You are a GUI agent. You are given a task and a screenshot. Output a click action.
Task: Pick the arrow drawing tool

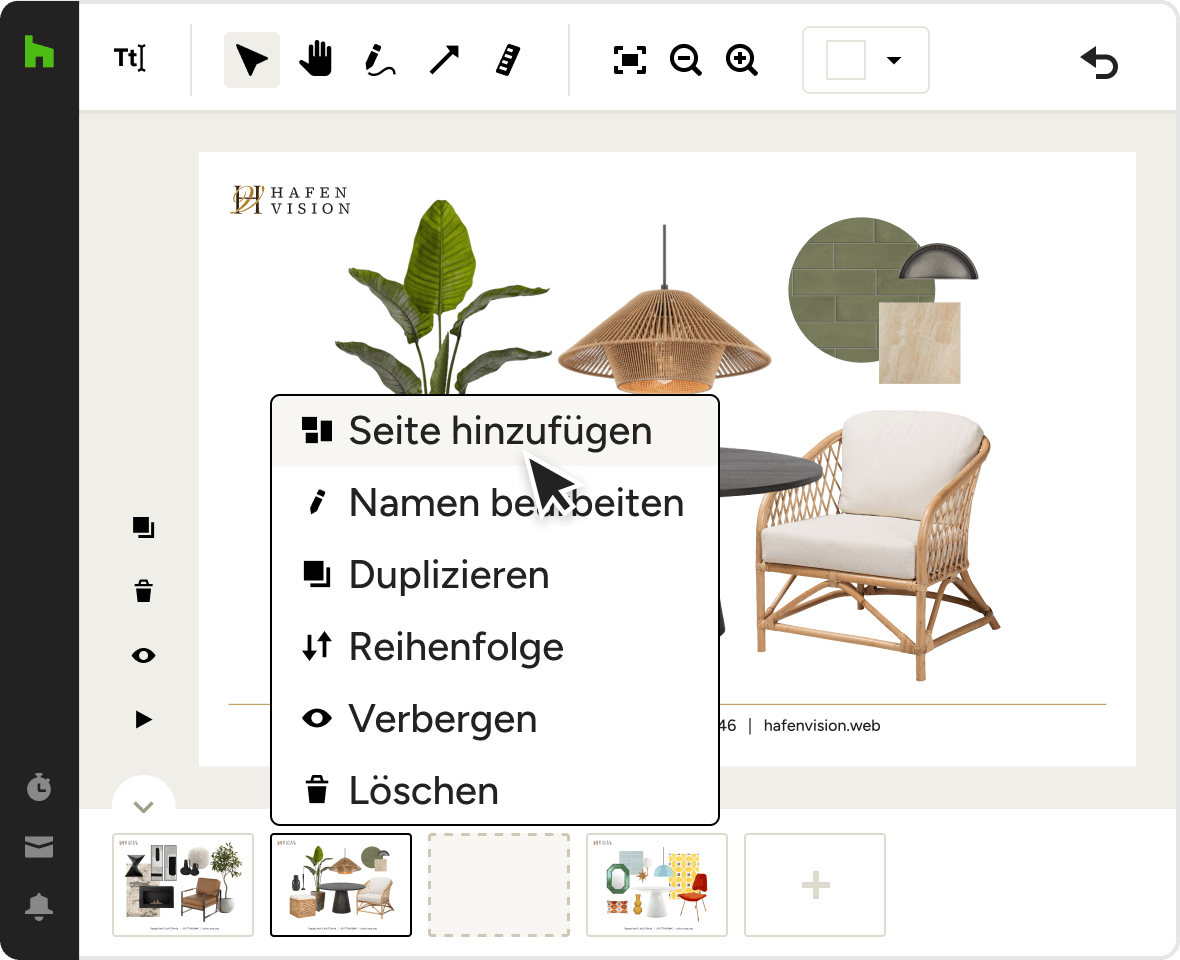tap(444, 60)
